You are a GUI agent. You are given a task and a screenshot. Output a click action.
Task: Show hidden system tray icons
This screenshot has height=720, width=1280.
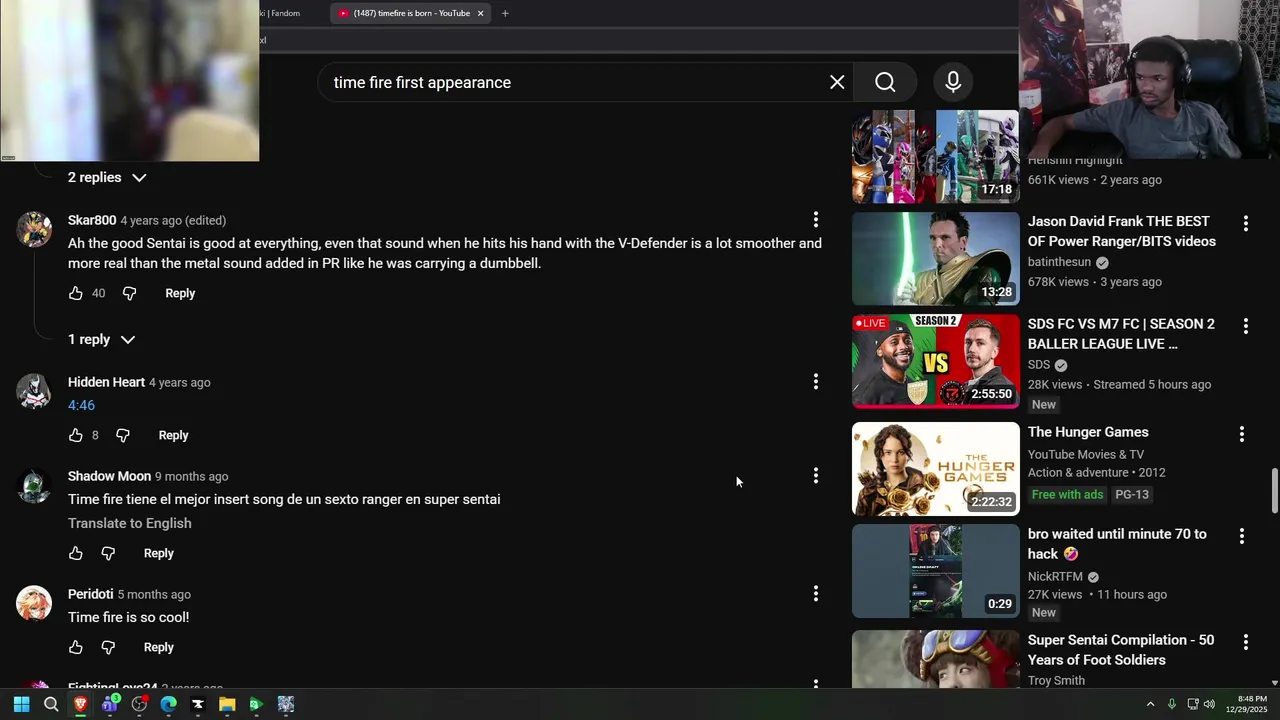(1150, 704)
